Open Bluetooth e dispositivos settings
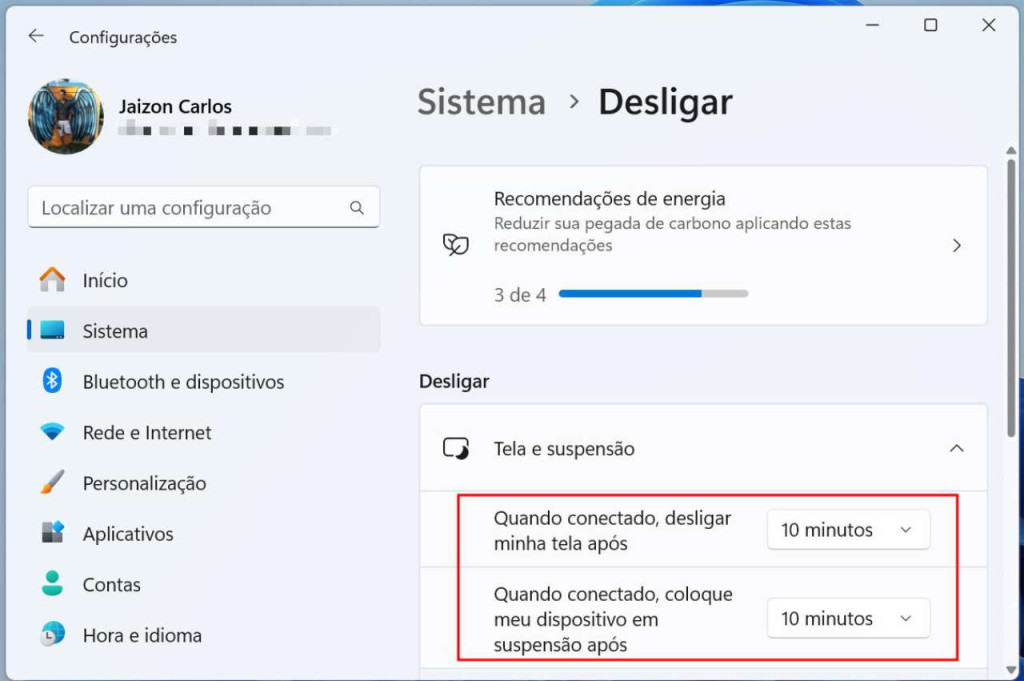Viewport: 1024px width, 681px height. point(52,381)
